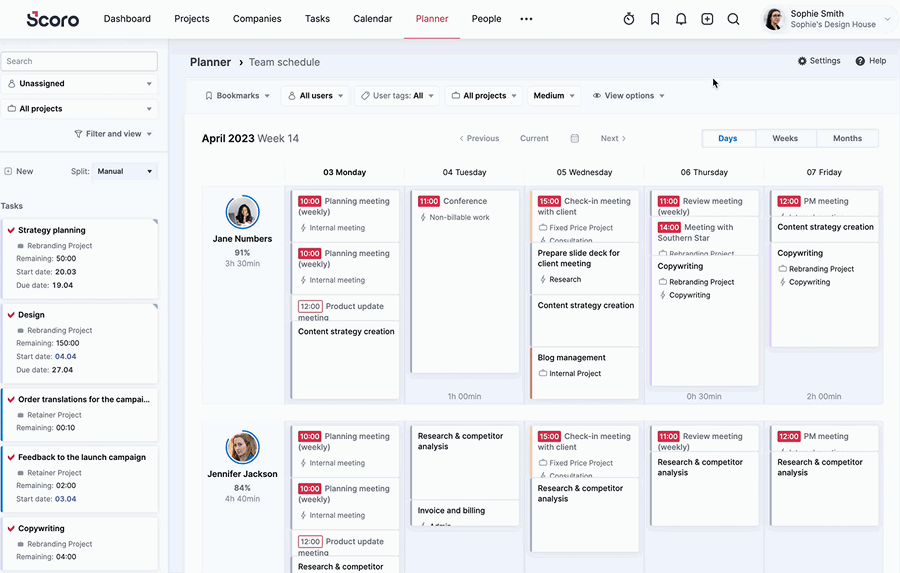The width and height of the screenshot is (900, 573).
Task: Open the date picker calendar icon
Action: click(575, 138)
